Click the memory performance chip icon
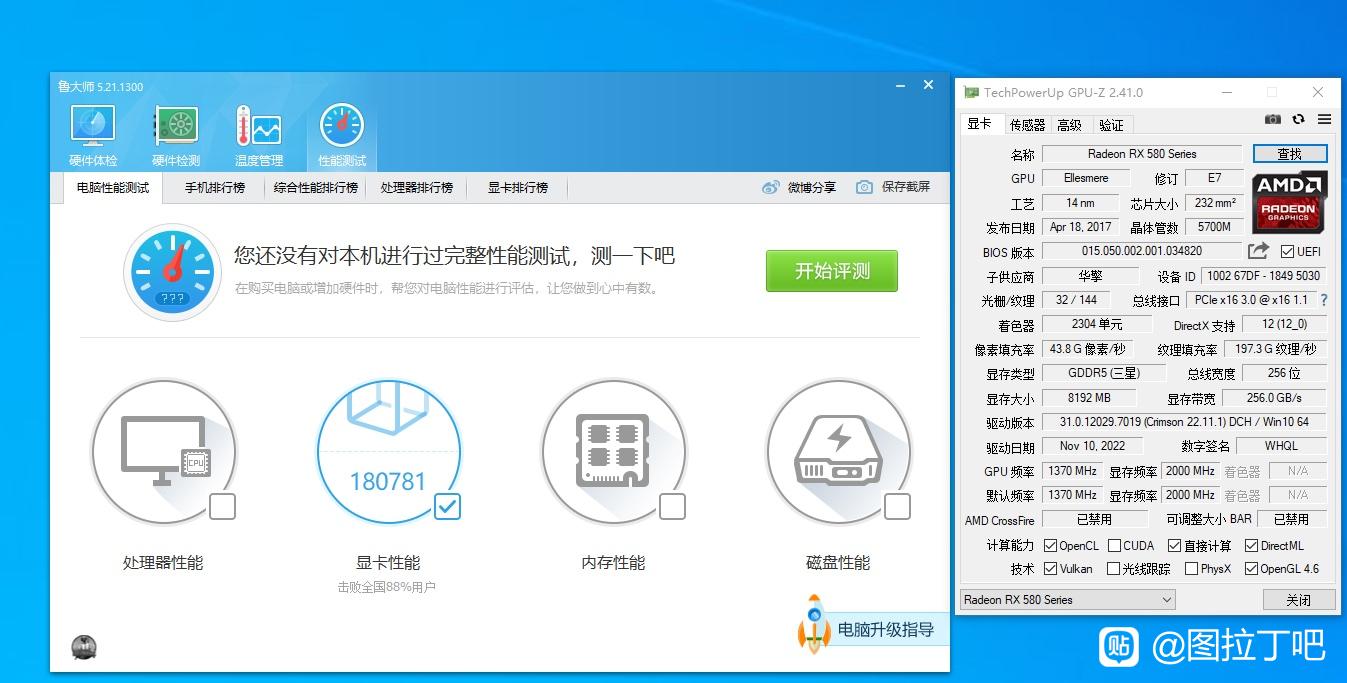This screenshot has height=683, width=1347. 614,451
